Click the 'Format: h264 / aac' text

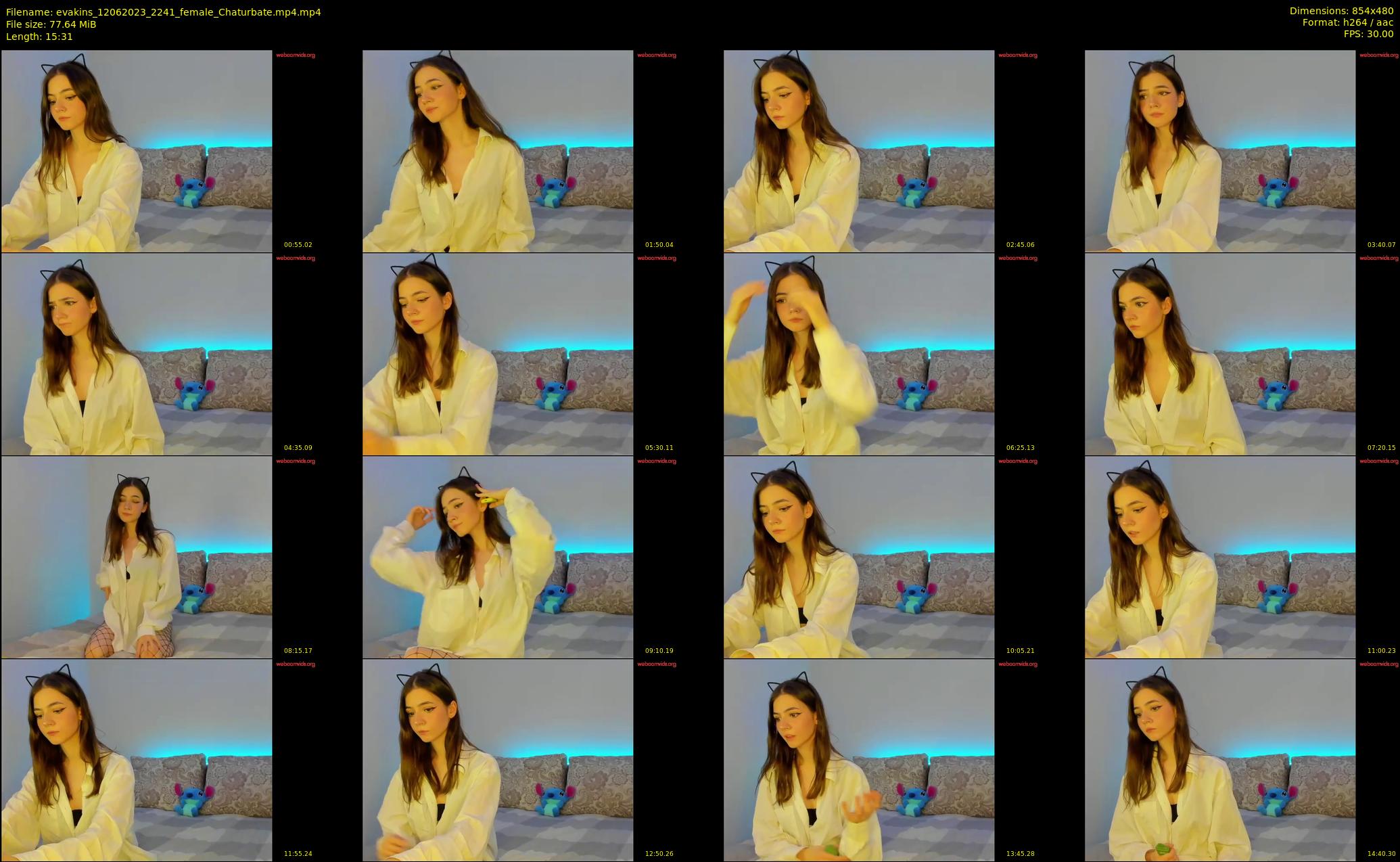[1348, 22]
